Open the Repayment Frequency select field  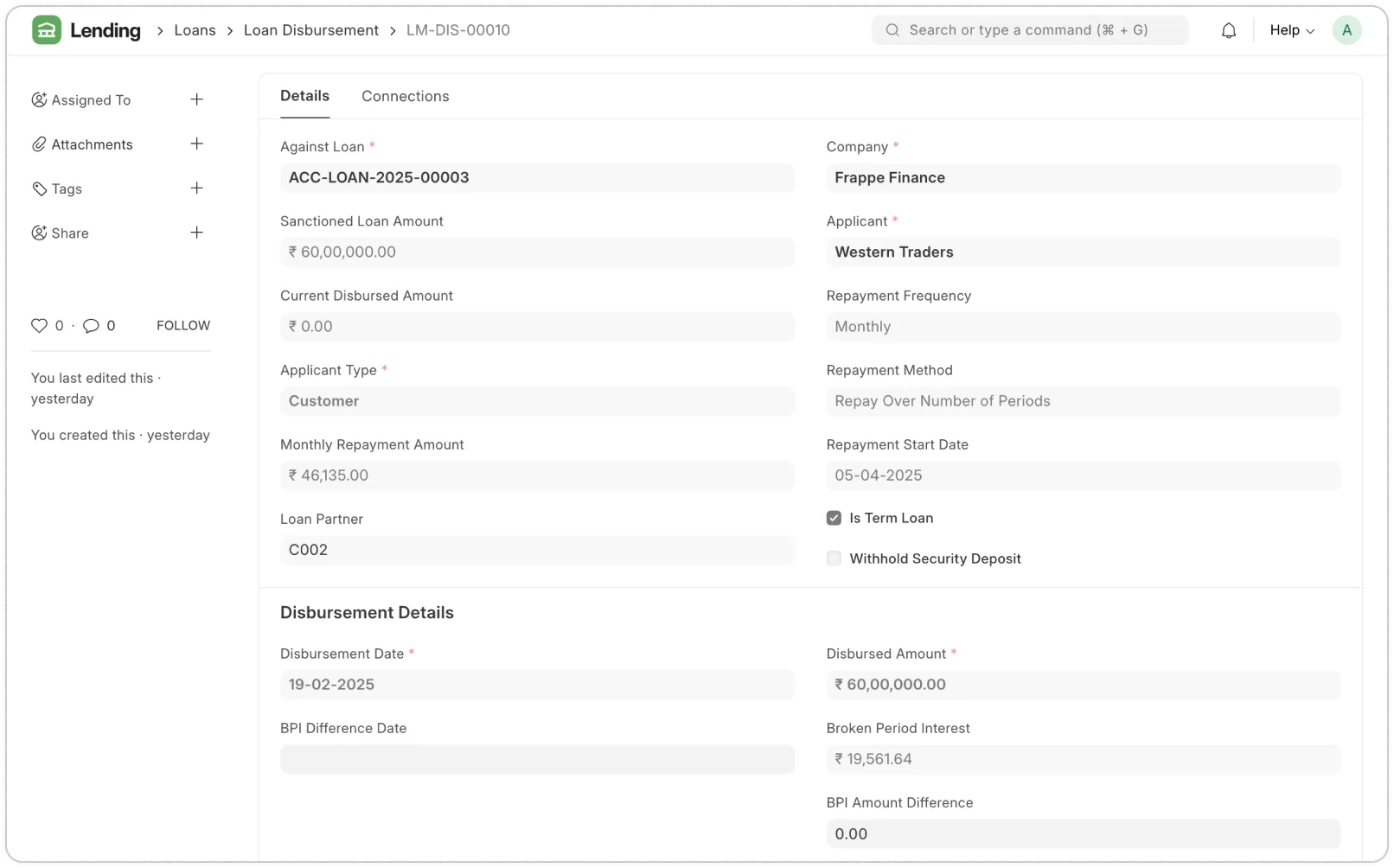[x=1083, y=327]
